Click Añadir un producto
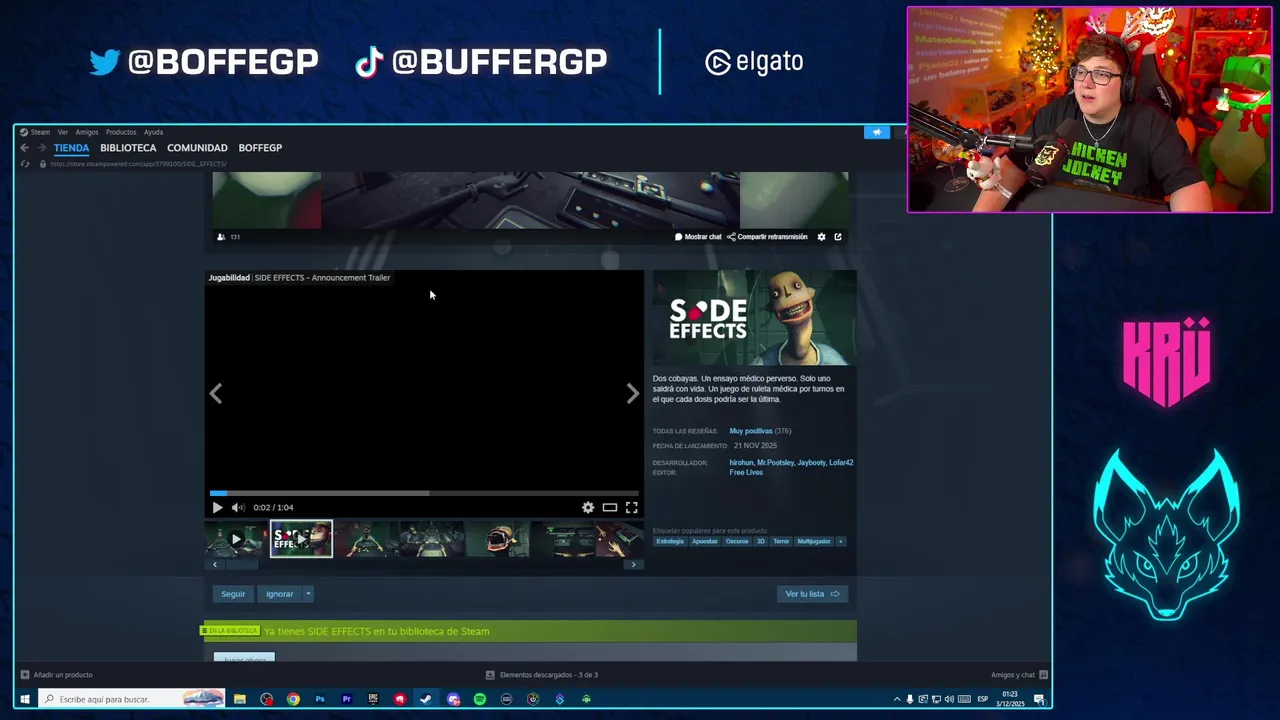The image size is (1280, 720). 56,675
